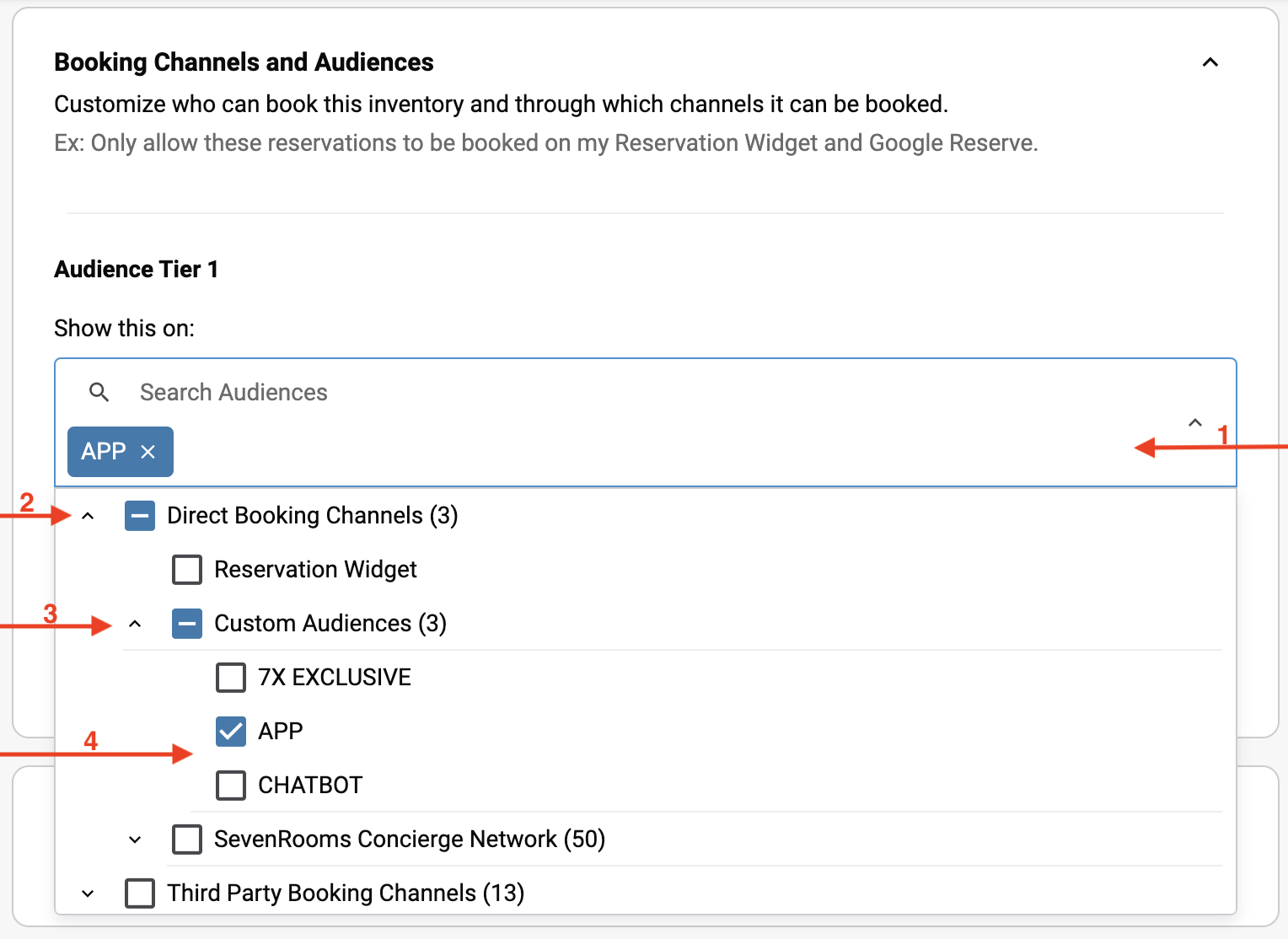Image resolution: width=1288 pixels, height=939 pixels.
Task: Toggle the Custom Audiences checkbox
Action: tap(187, 624)
